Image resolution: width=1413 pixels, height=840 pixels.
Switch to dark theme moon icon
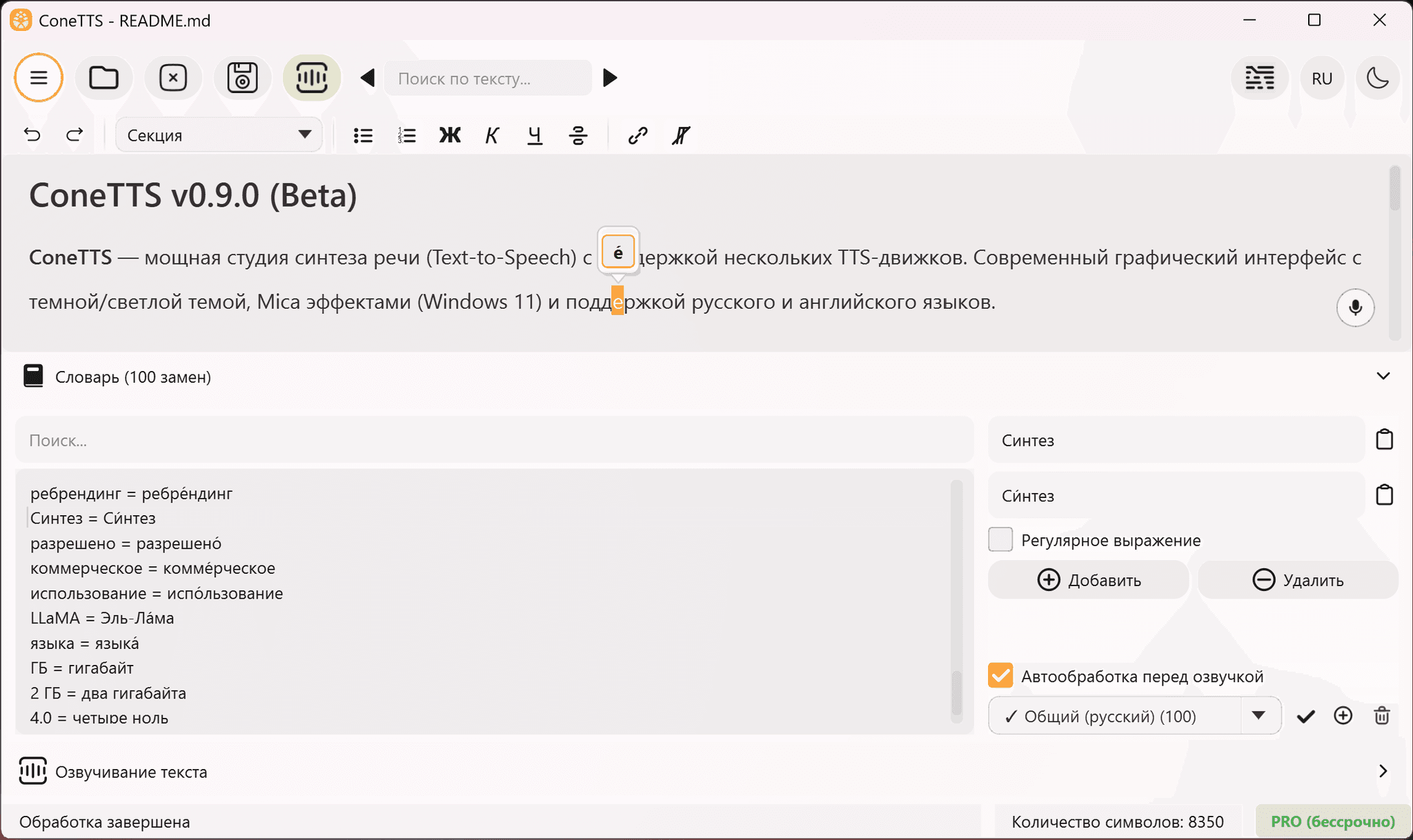(x=1378, y=78)
